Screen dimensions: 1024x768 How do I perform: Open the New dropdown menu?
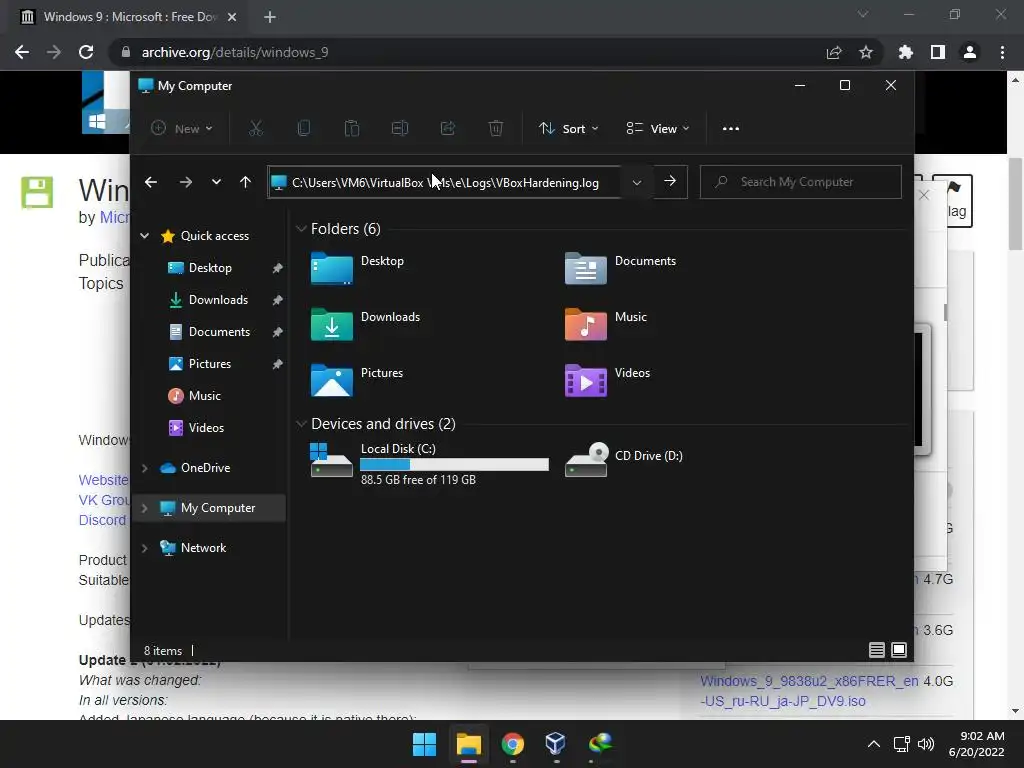click(x=182, y=129)
